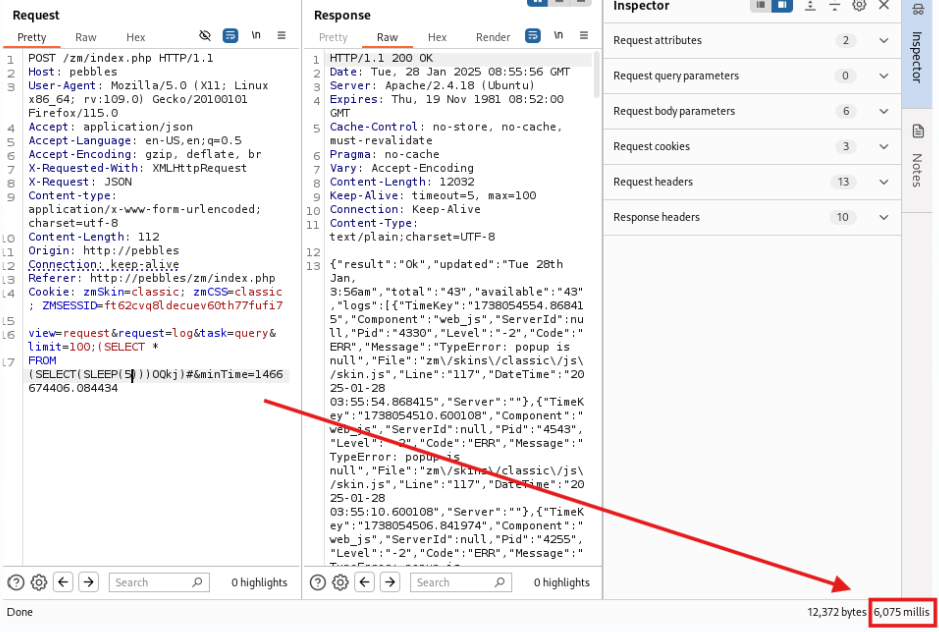This screenshot has height=632, width=939.
Task: Click '0 highlights' under Request panel
Action: (259, 582)
